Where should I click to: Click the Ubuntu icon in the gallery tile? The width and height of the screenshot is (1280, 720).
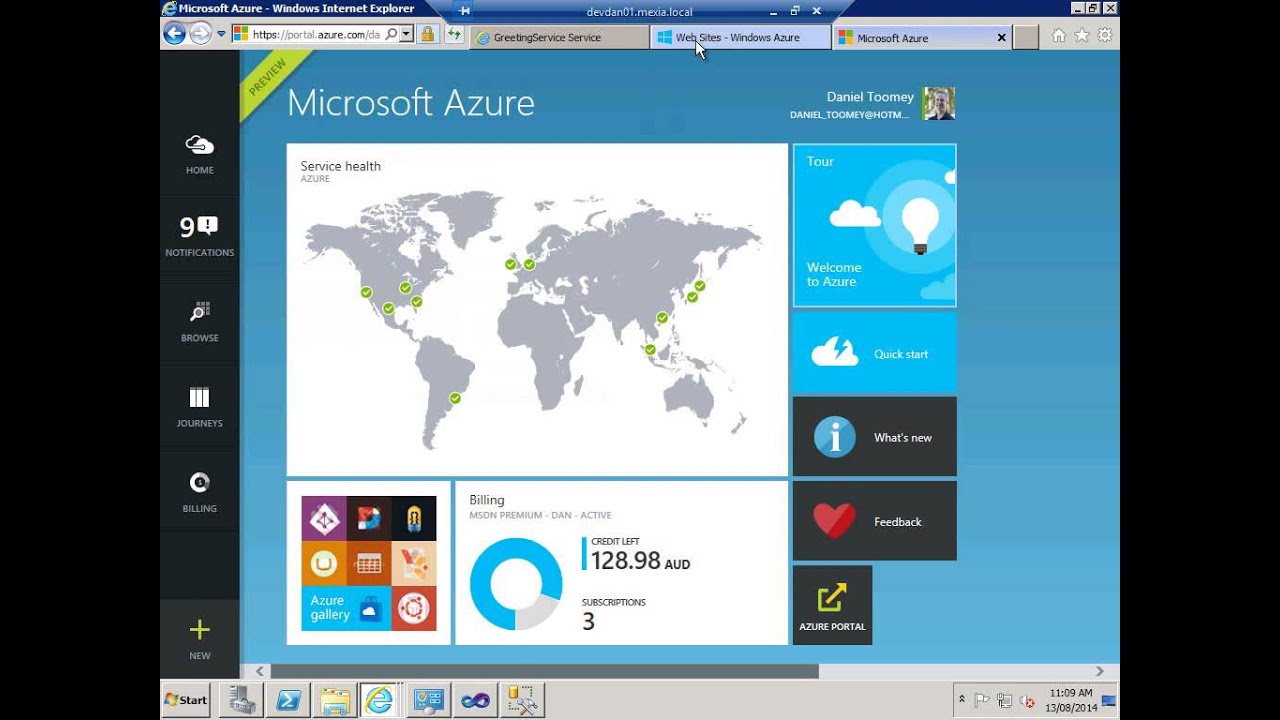tap(414, 608)
